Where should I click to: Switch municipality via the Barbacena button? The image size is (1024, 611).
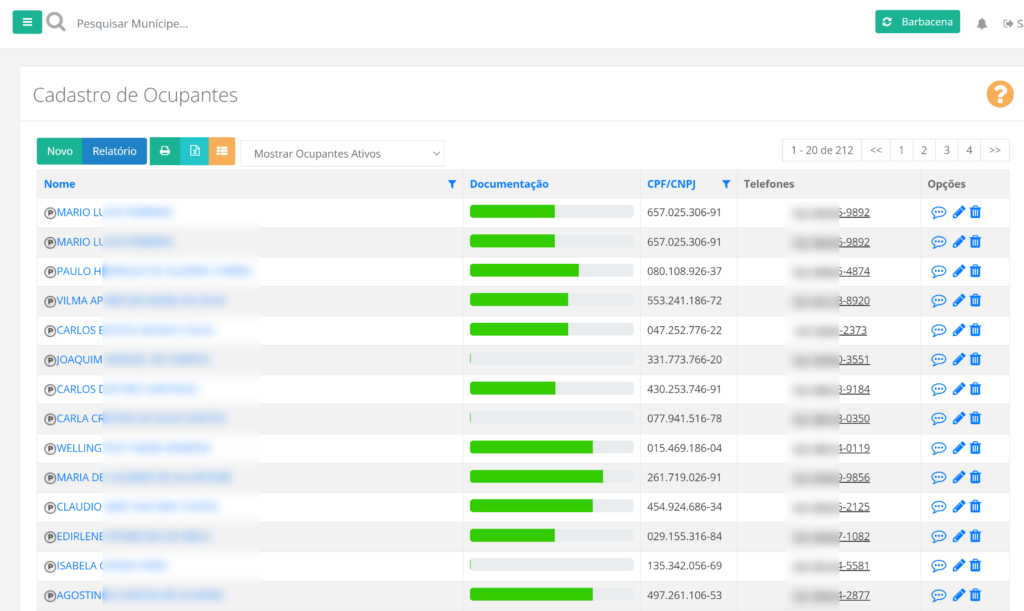917,22
